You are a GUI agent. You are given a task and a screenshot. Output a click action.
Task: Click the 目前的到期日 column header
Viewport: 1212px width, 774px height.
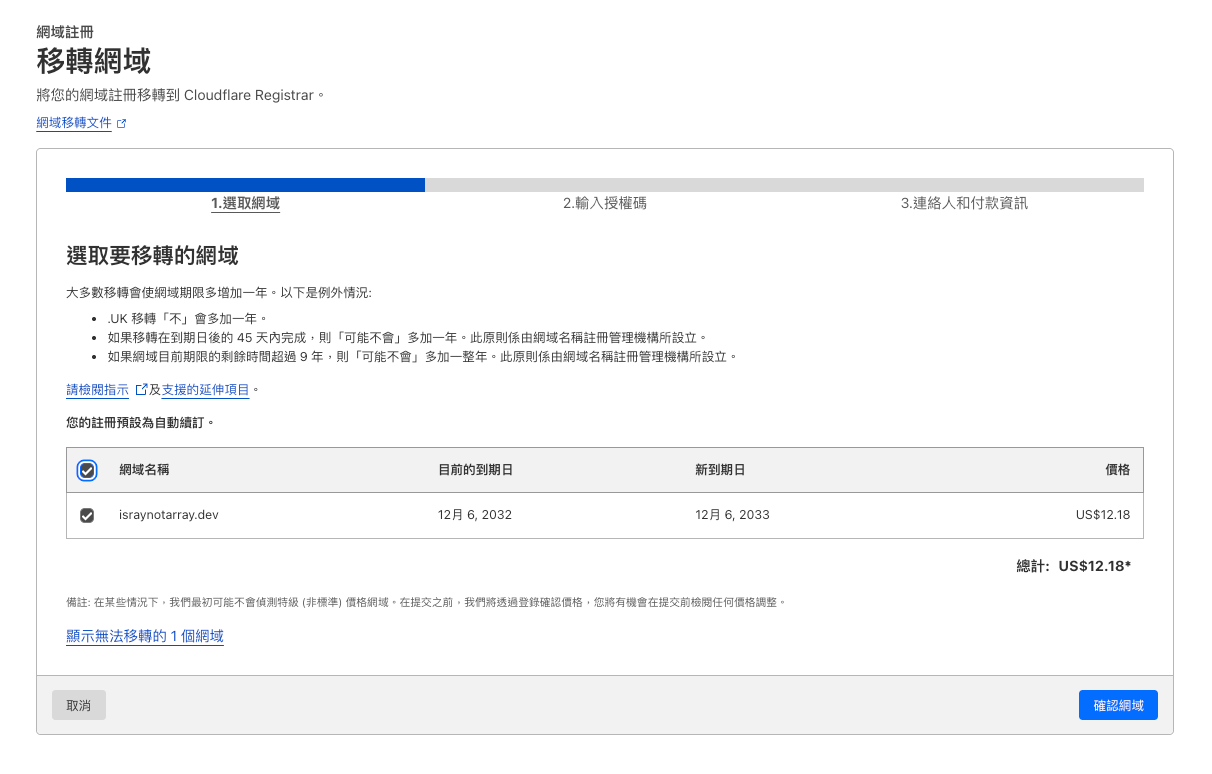point(475,470)
